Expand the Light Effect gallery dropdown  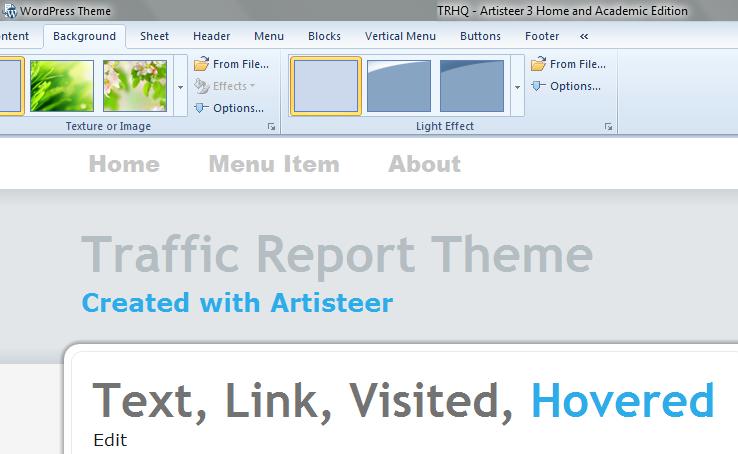[517, 86]
